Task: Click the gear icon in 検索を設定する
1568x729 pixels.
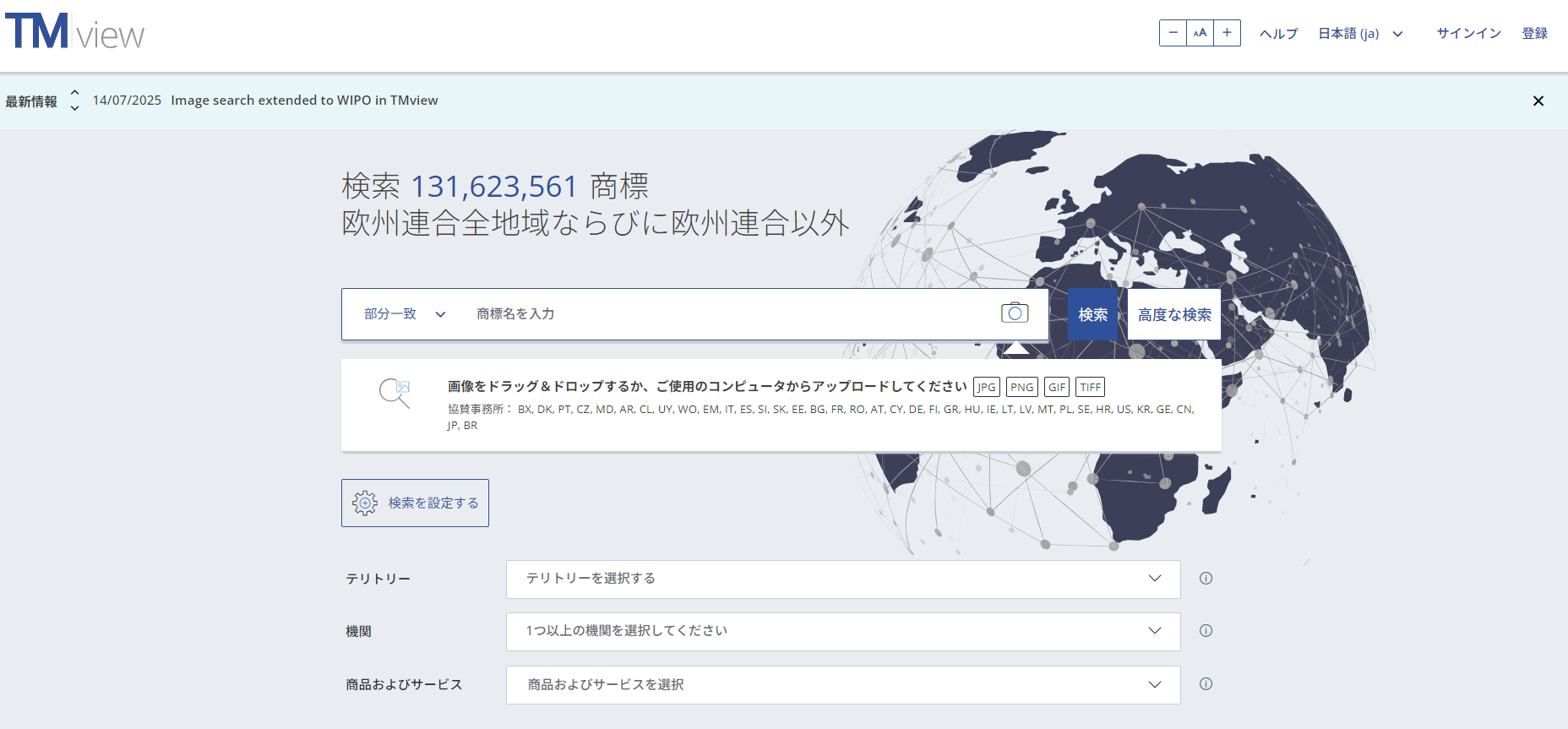Action: 365,503
